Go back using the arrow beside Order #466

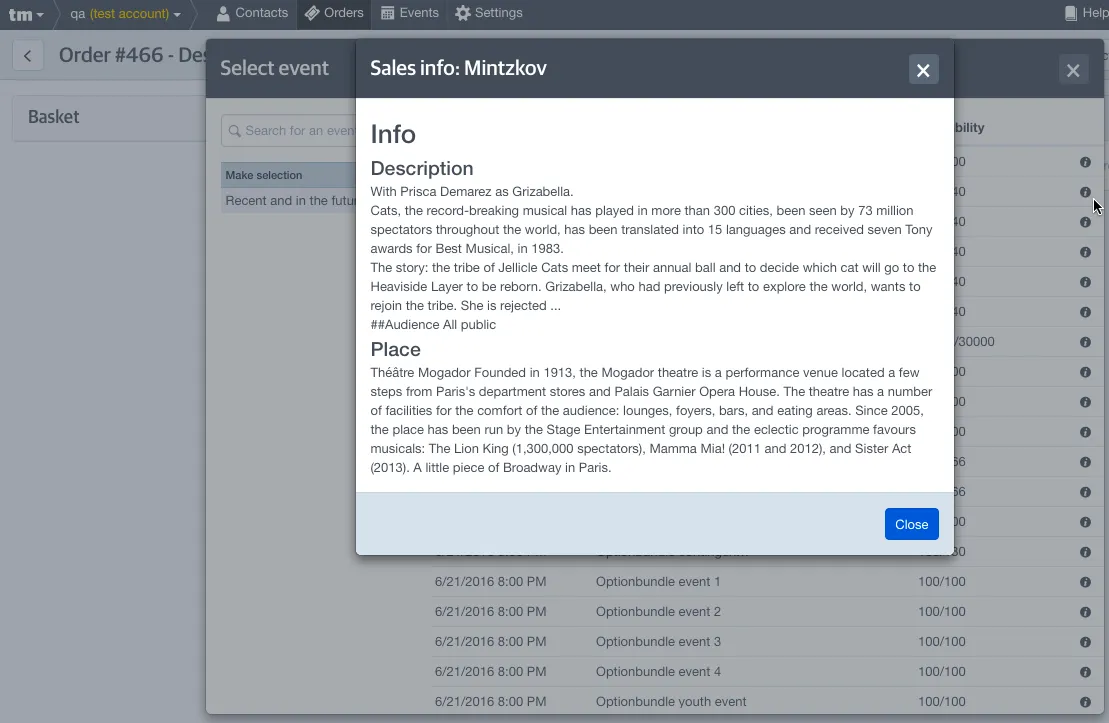[x=28, y=55]
